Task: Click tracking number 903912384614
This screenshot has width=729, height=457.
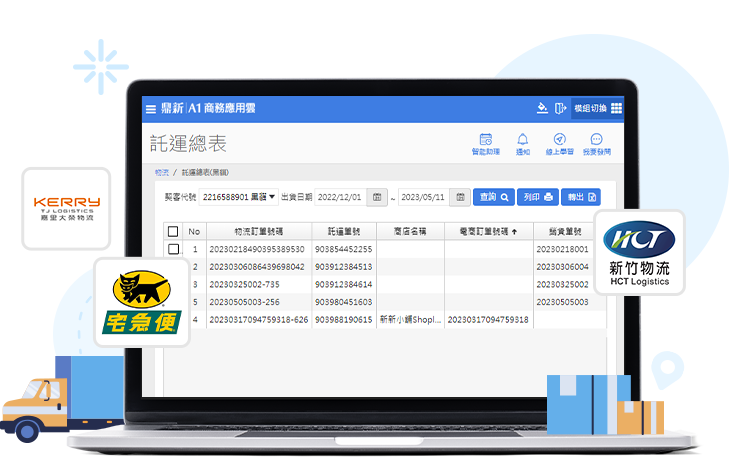Action: [x=344, y=285]
